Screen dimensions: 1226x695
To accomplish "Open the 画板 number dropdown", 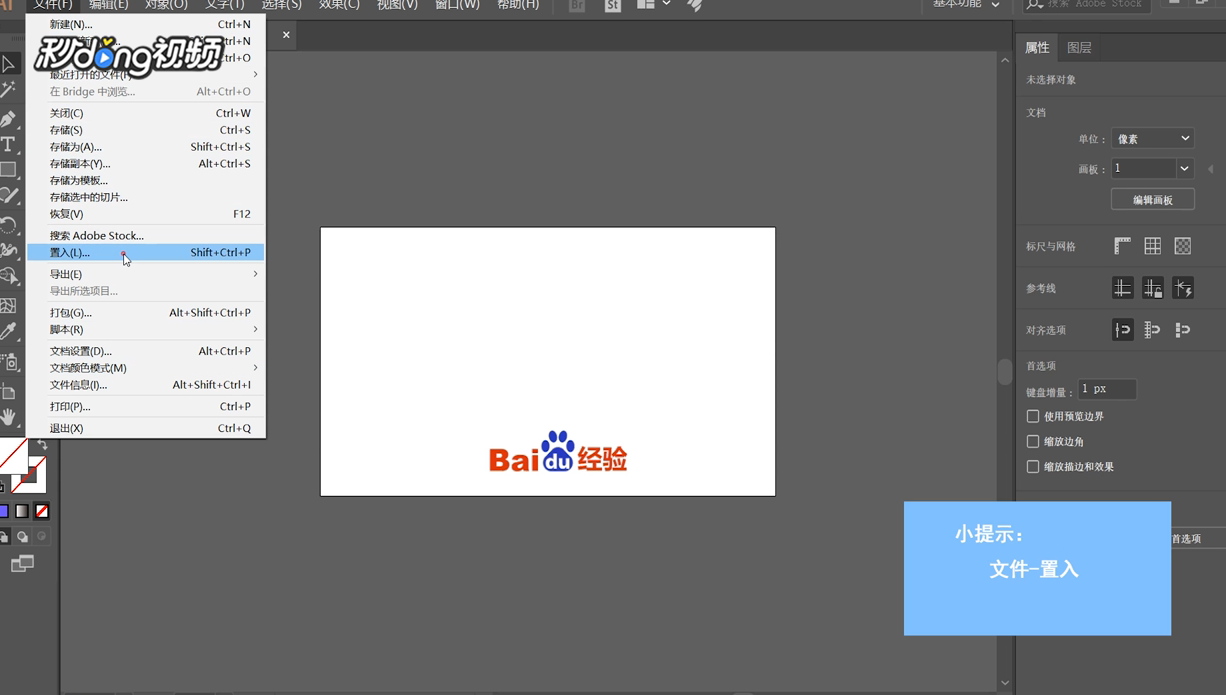I will 1184,168.
